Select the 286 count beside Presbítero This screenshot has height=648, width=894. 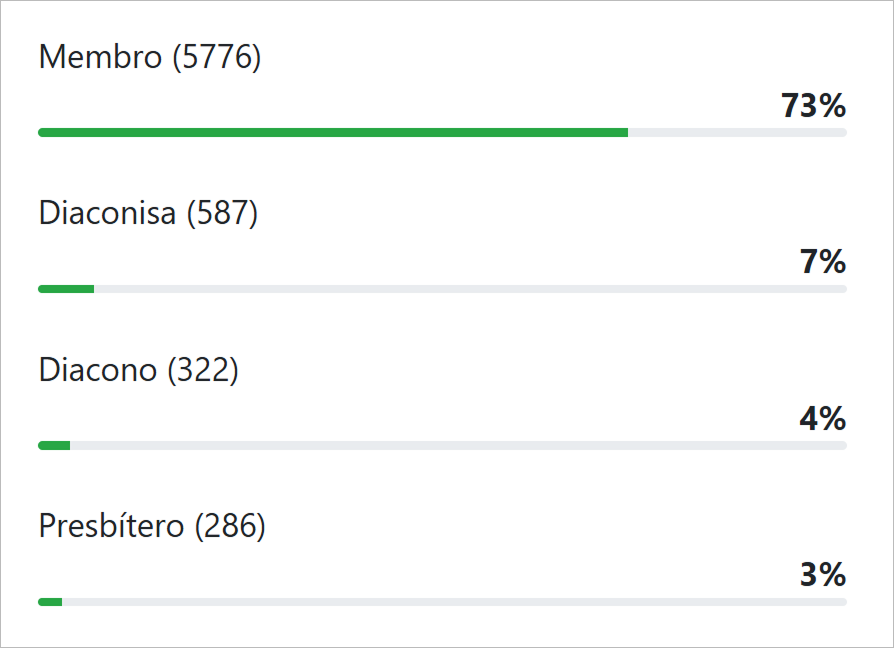(230, 526)
